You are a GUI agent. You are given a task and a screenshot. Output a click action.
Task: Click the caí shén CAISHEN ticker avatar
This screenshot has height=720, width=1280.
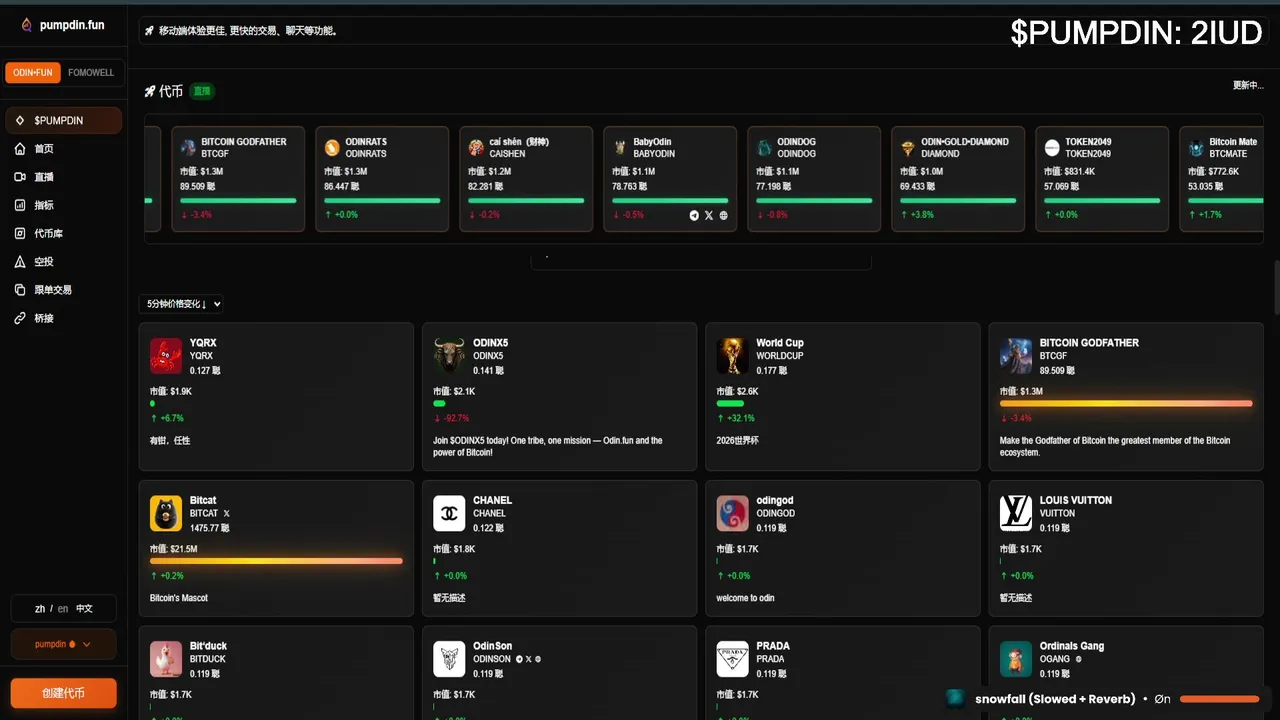(x=477, y=148)
